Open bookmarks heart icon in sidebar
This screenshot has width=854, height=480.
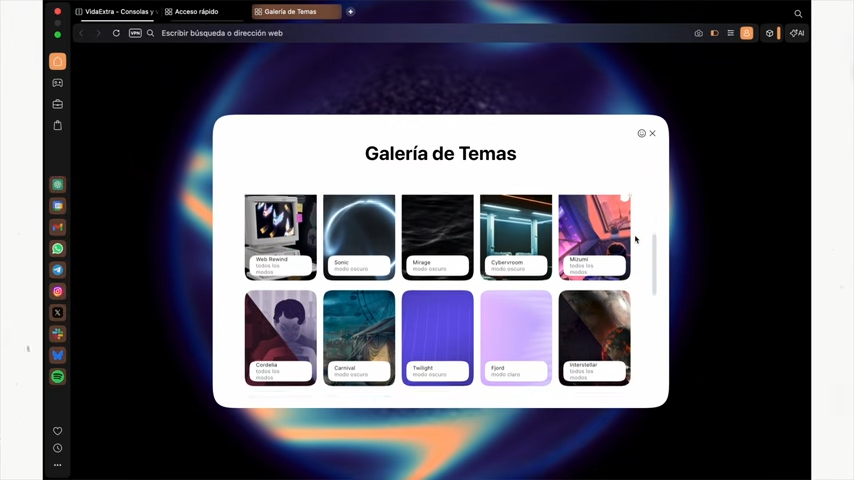(x=58, y=431)
